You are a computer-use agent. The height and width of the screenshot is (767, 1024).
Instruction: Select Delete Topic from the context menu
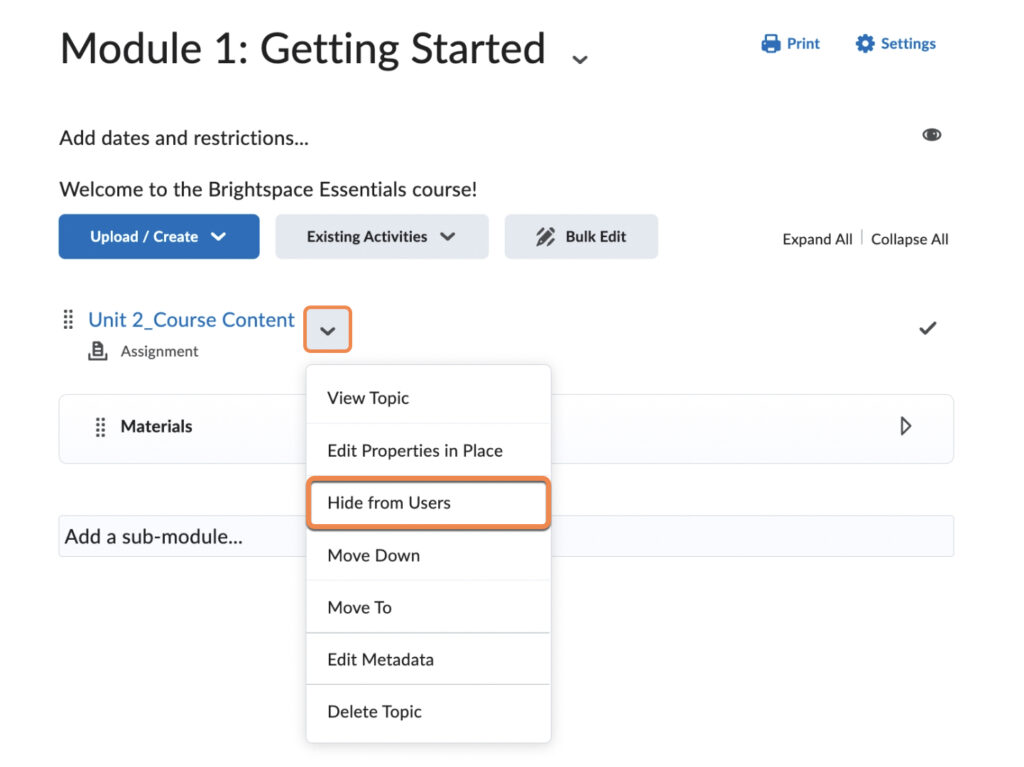pos(375,712)
